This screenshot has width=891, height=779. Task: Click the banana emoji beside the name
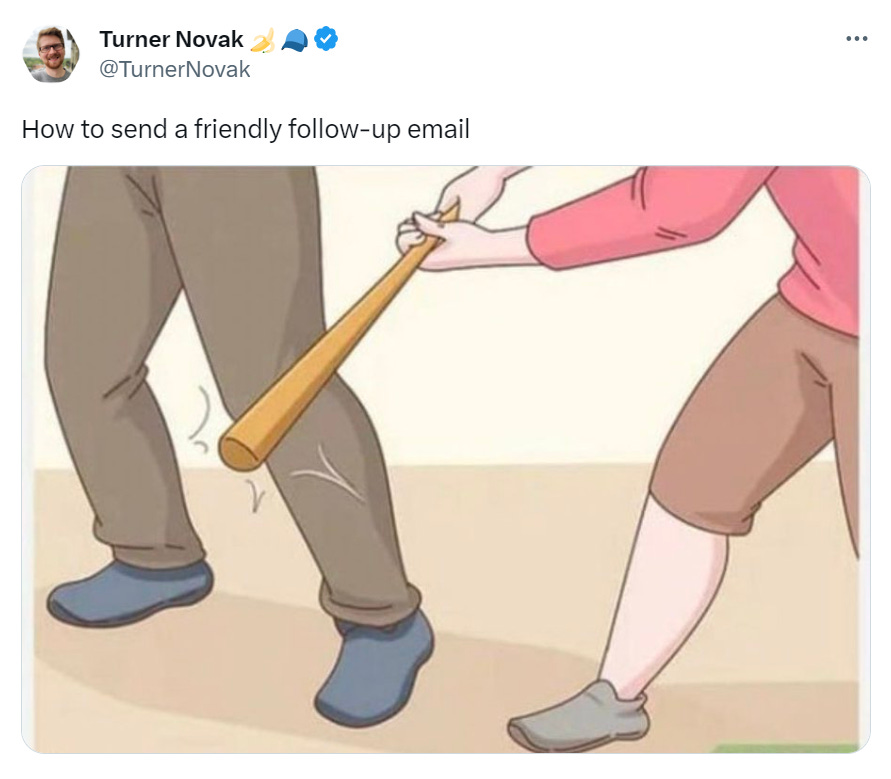pos(263,40)
